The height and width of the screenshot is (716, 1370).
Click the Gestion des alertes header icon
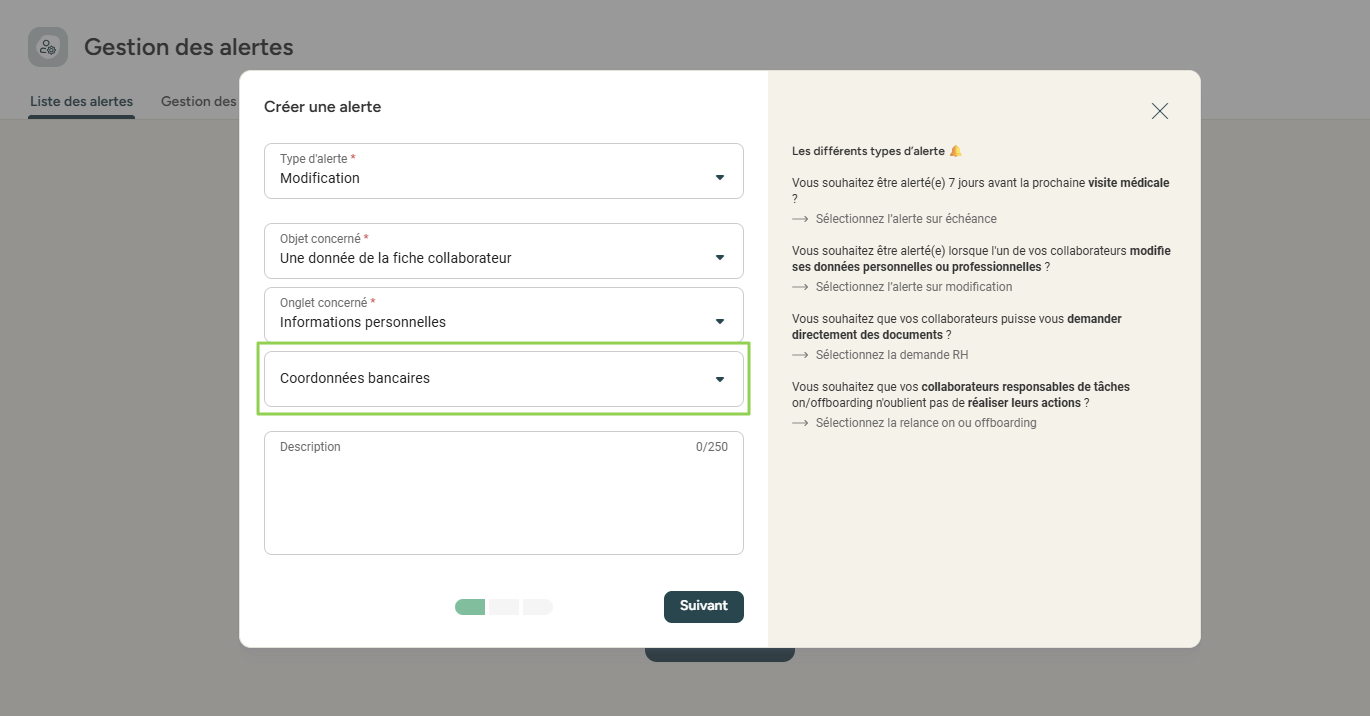[x=48, y=47]
